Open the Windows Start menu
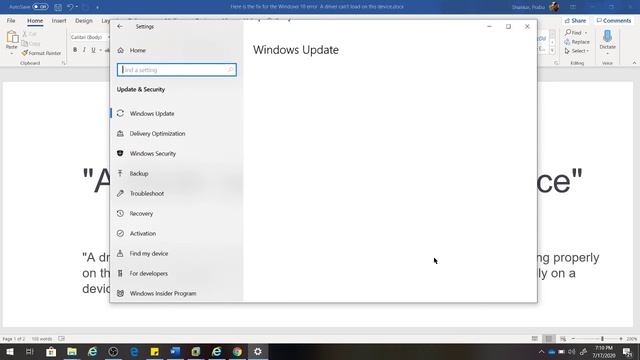 click(10, 351)
